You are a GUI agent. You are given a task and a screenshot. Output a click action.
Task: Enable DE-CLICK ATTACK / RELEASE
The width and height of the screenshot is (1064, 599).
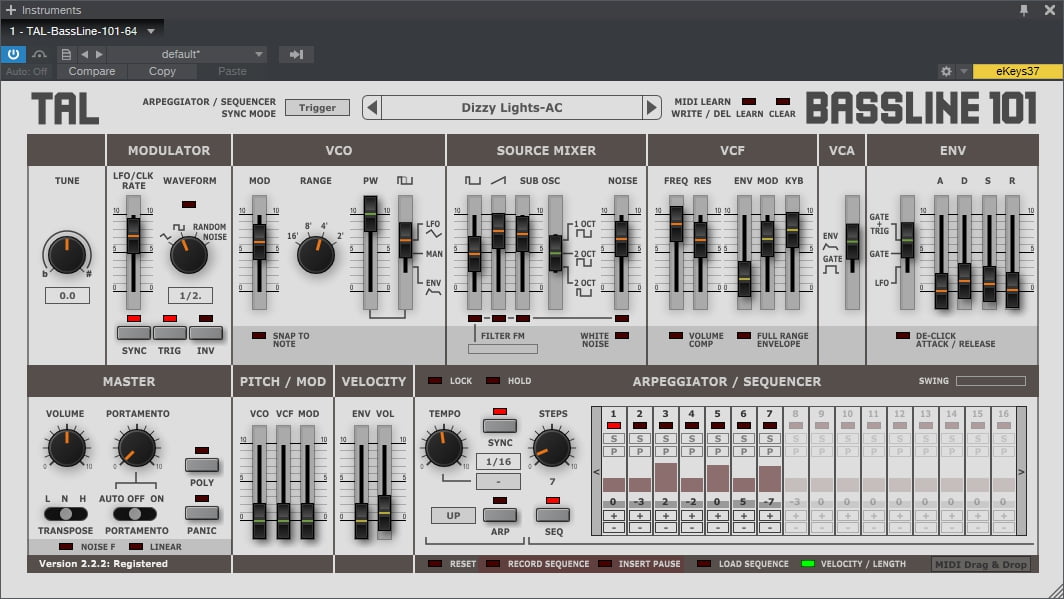[902, 336]
